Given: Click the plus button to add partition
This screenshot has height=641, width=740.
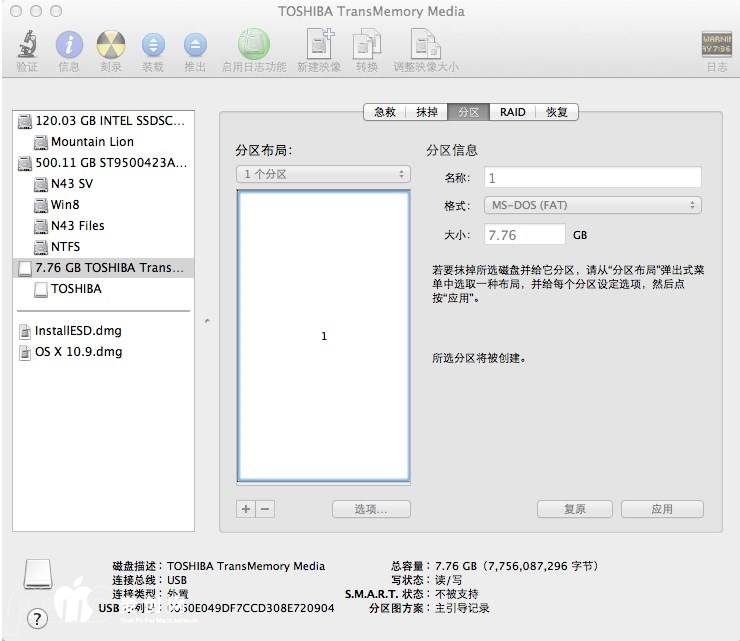Looking at the screenshot, I should [x=246, y=509].
